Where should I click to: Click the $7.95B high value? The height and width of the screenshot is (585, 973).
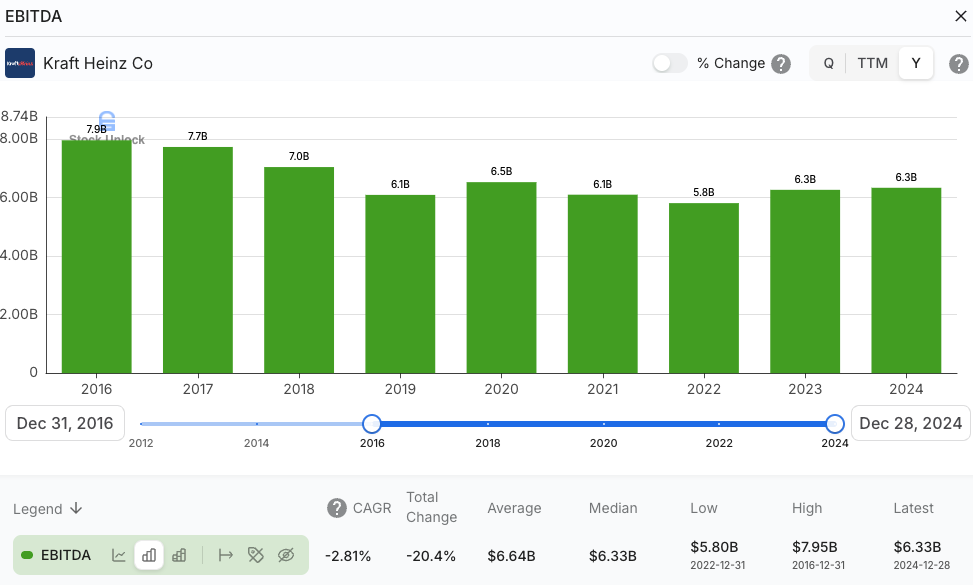tap(815, 547)
